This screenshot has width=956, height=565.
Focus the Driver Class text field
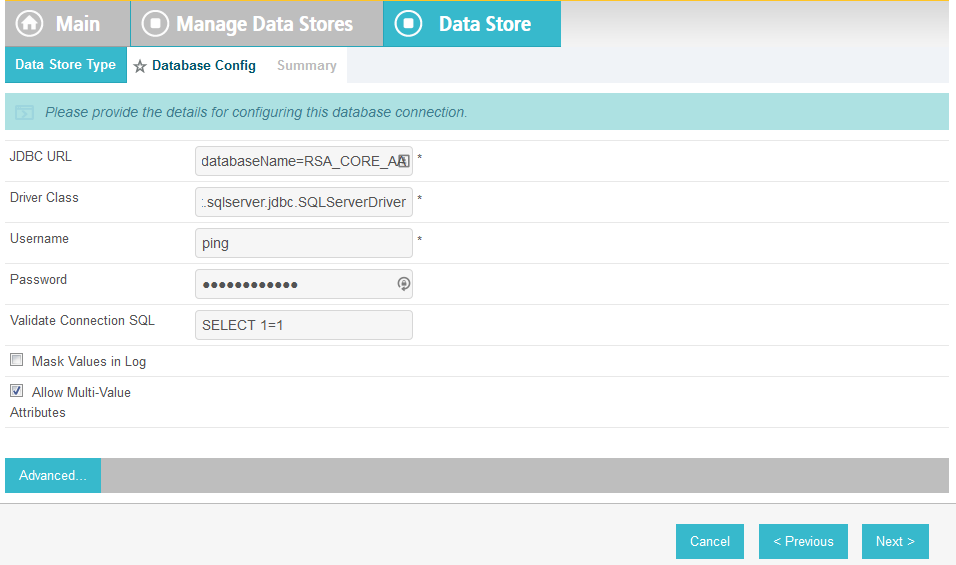click(x=303, y=202)
